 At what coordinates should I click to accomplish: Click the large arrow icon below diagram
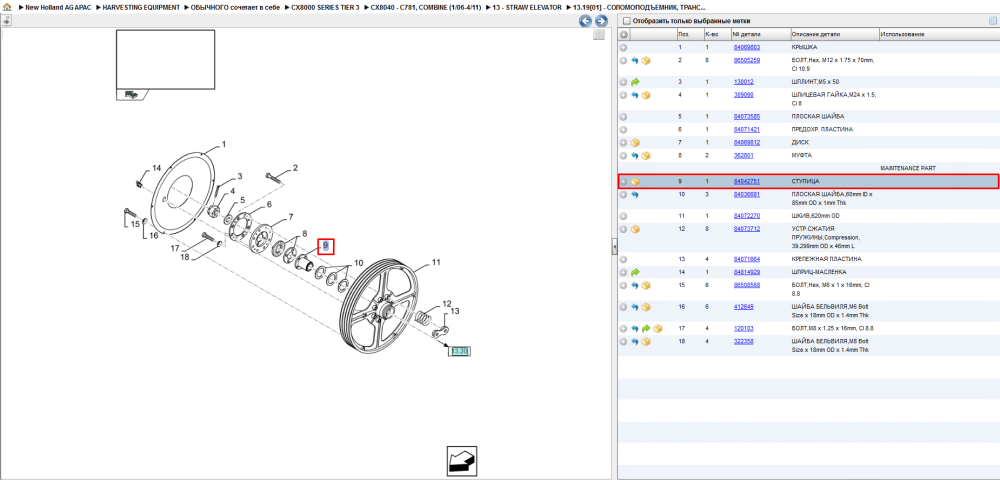pos(462,462)
